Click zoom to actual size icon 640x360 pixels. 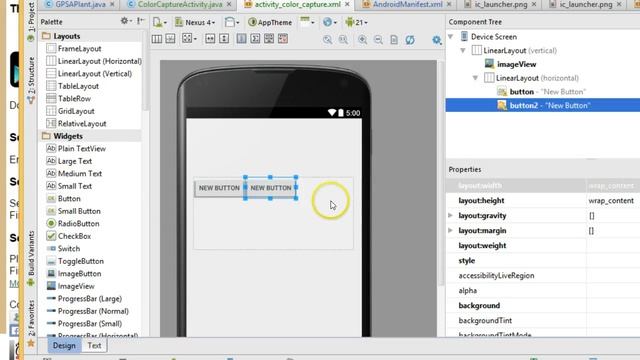343,40
